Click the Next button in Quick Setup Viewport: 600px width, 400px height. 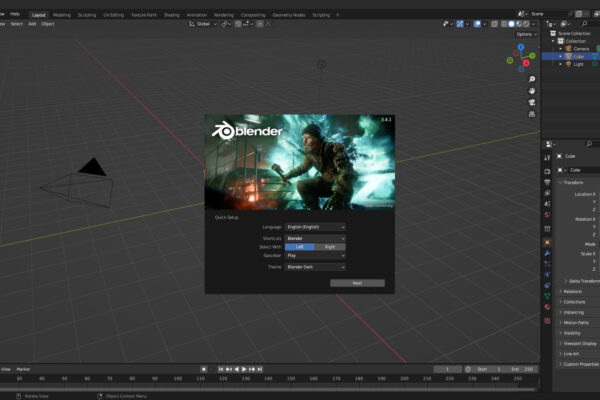(x=357, y=283)
